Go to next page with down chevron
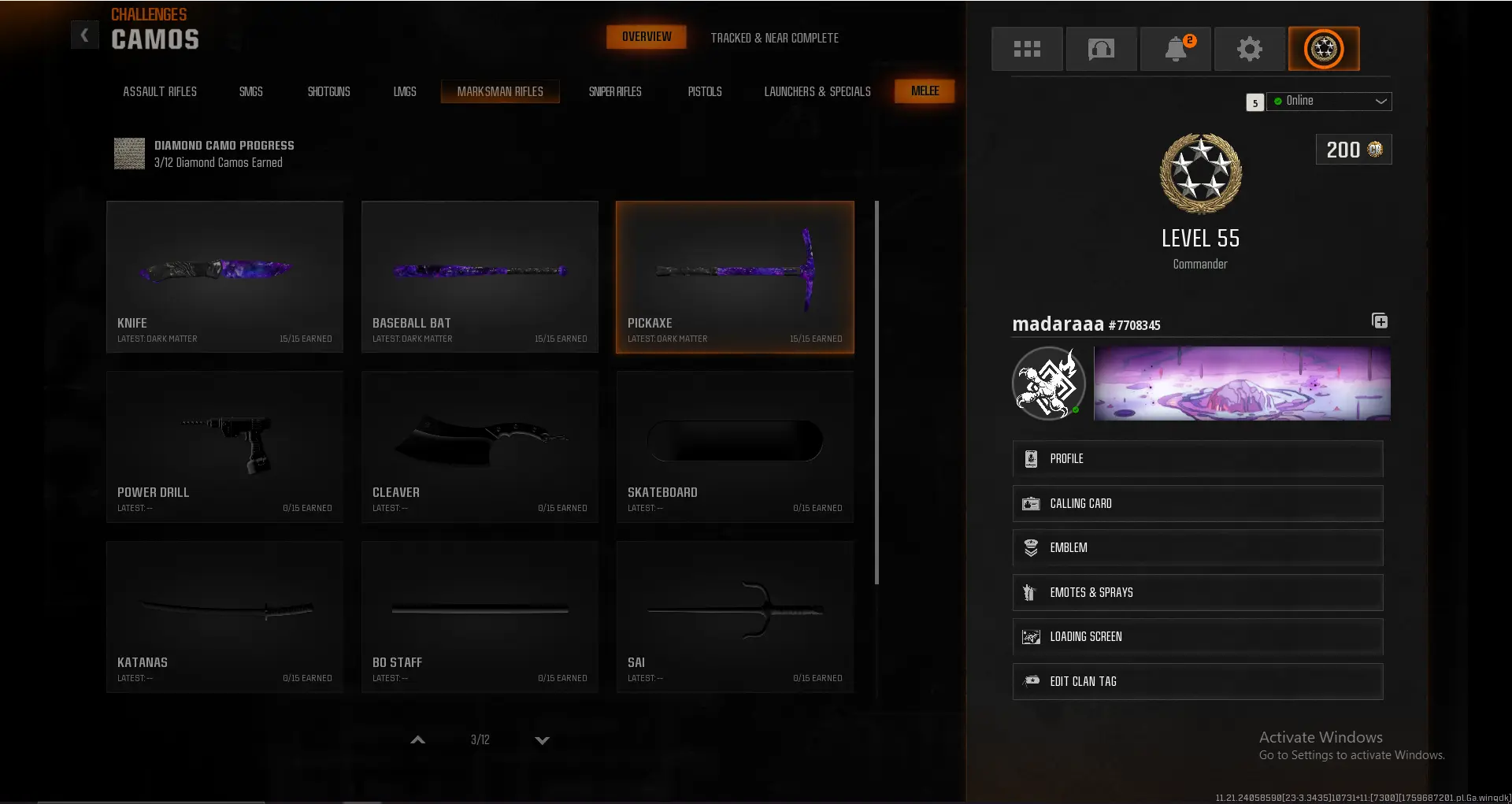1512x804 pixels. pos(542,740)
